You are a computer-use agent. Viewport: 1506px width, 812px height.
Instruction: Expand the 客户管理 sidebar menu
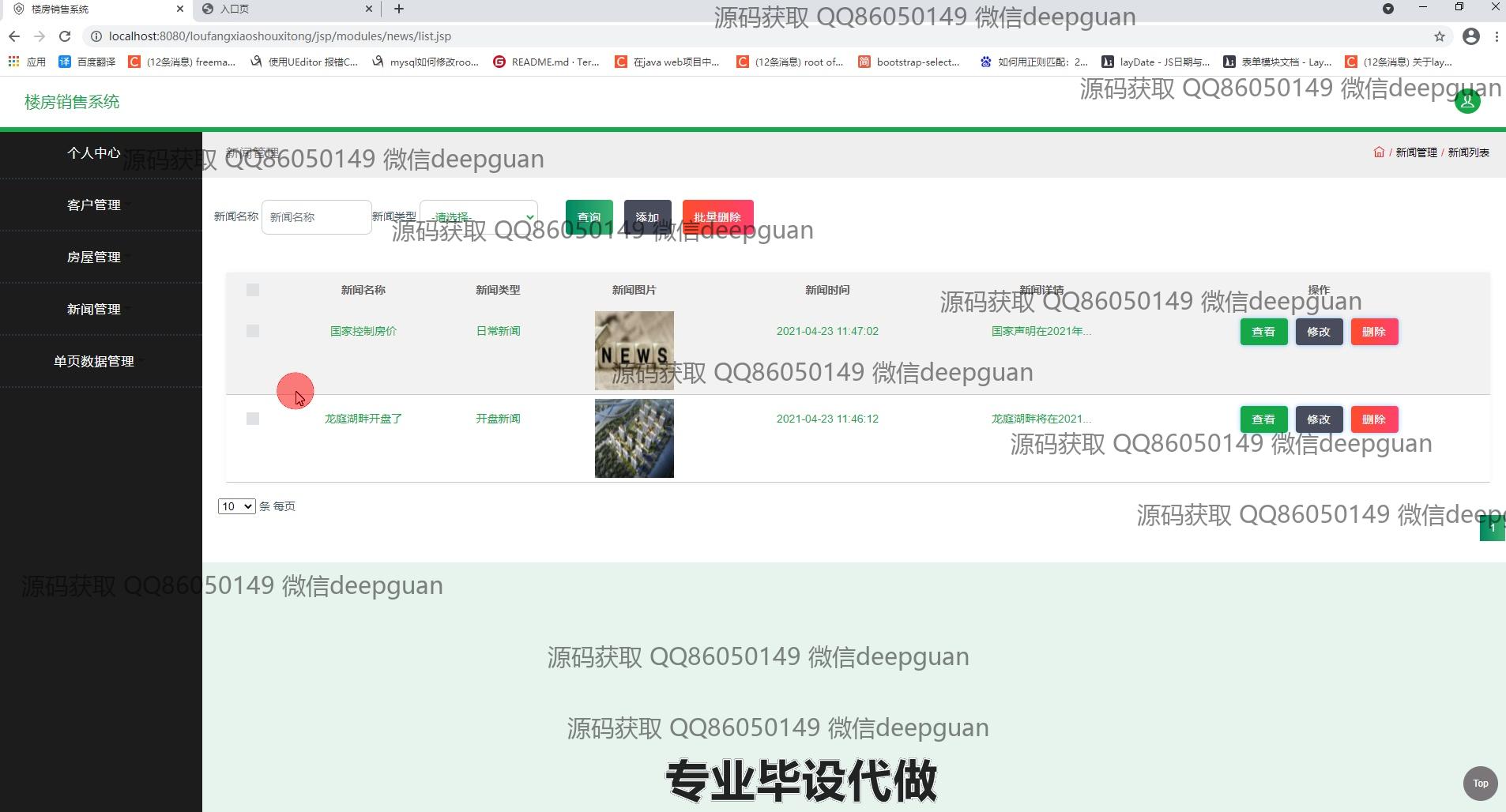pos(94,205)
